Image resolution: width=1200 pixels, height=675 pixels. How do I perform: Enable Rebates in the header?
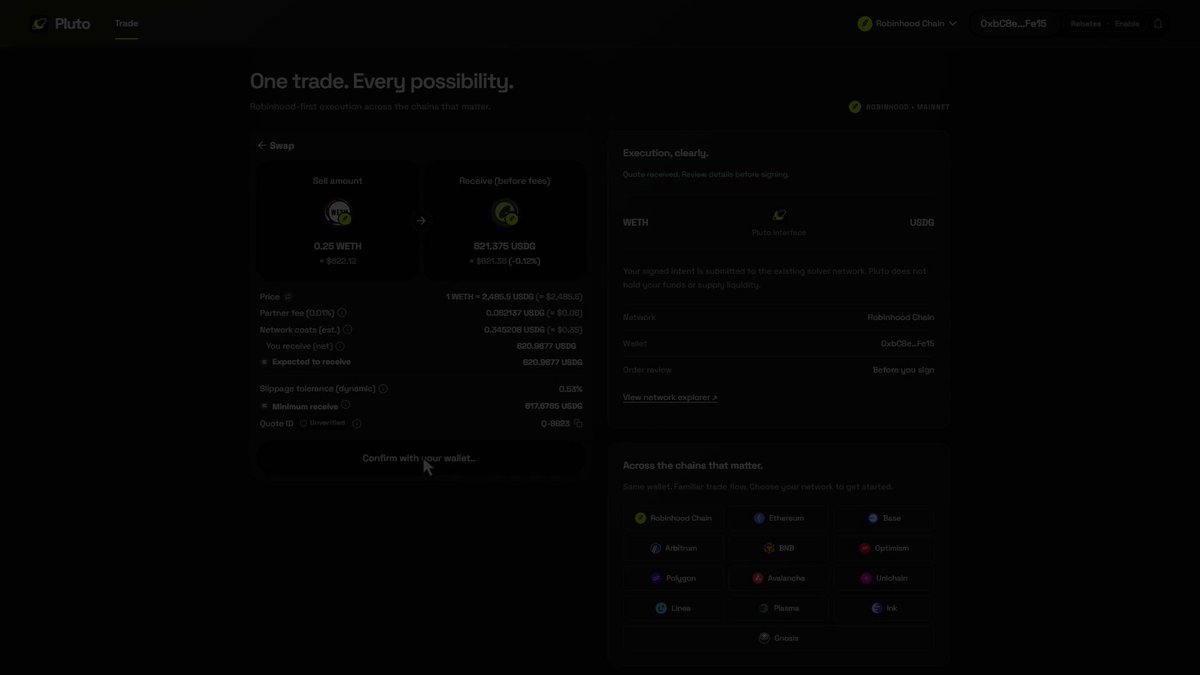[1105, 24]
